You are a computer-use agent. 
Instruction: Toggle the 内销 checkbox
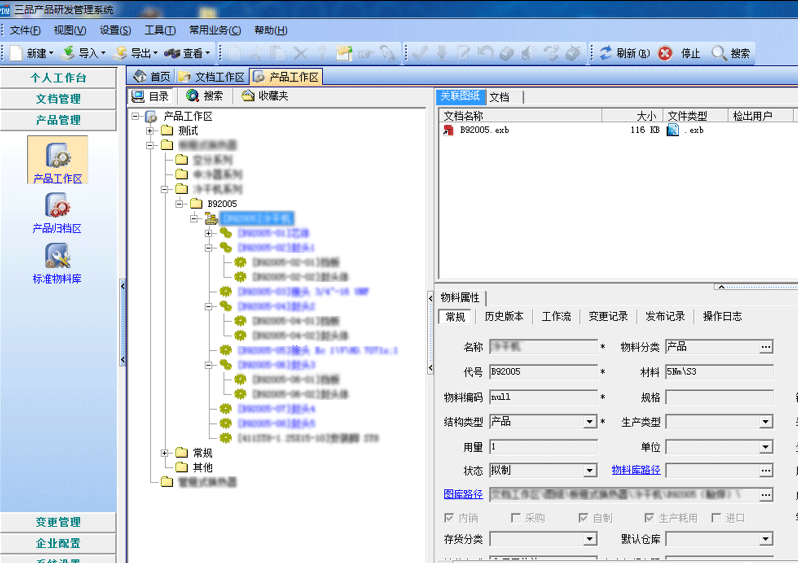pos(449,518)
